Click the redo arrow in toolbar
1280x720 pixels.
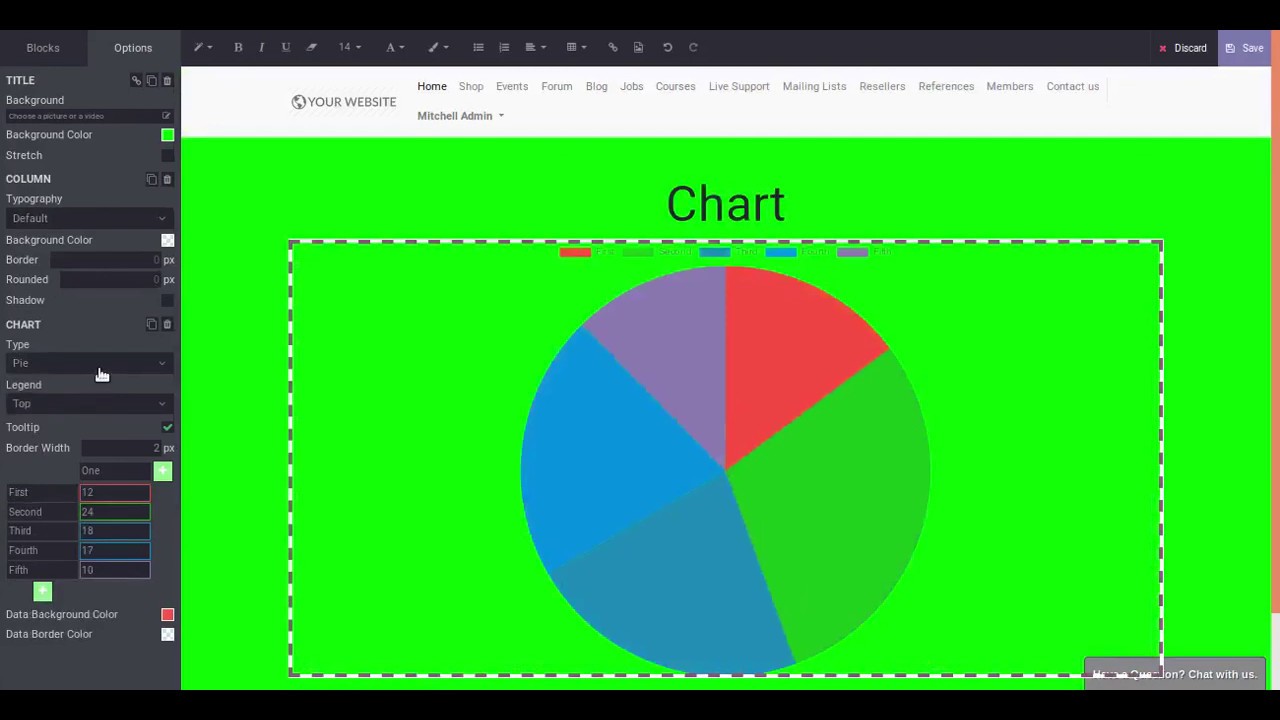click(x=693, y=47)
